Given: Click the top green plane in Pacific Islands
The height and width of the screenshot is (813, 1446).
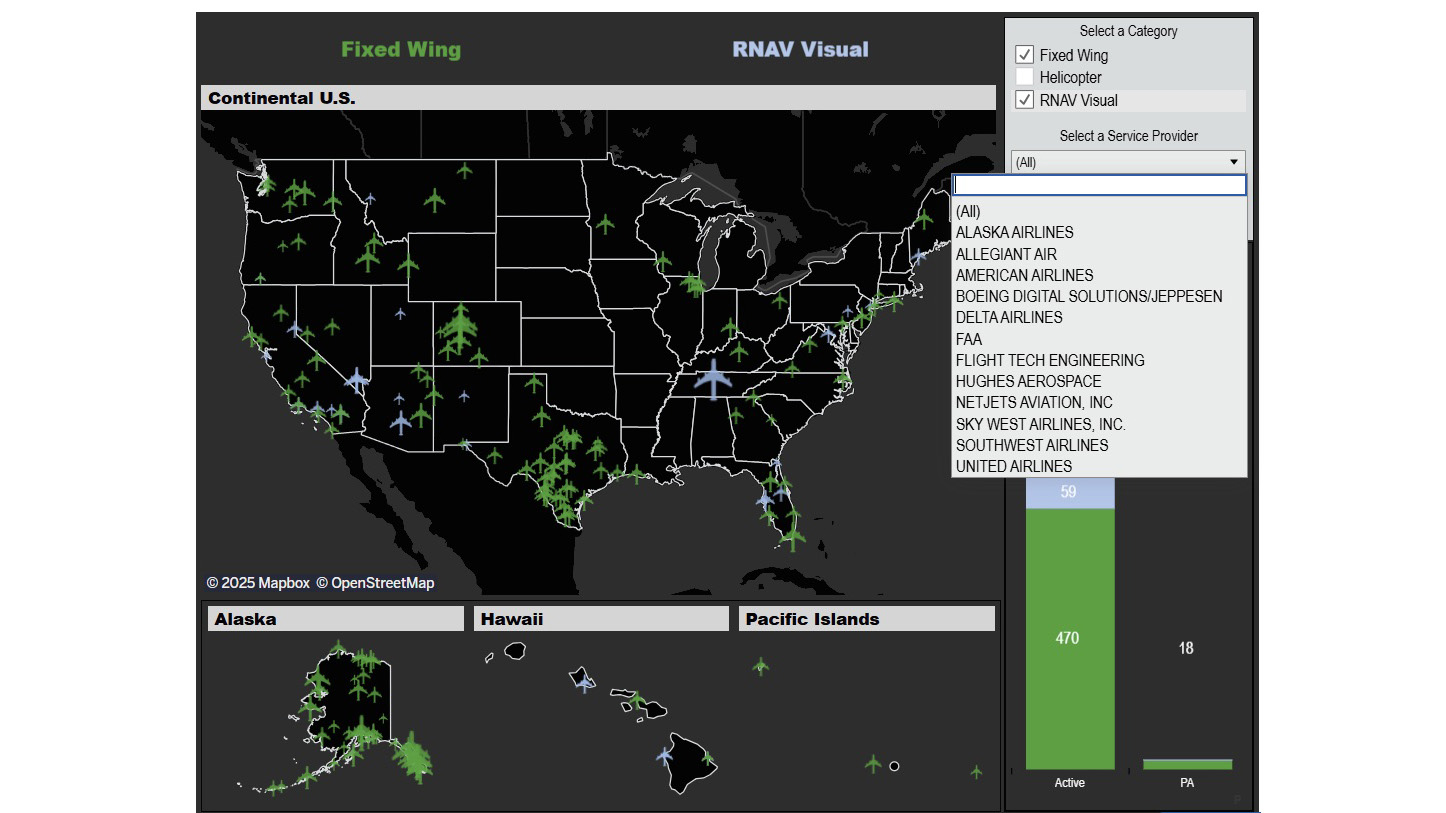Looking at the screenshot, I should coord(761,665).
